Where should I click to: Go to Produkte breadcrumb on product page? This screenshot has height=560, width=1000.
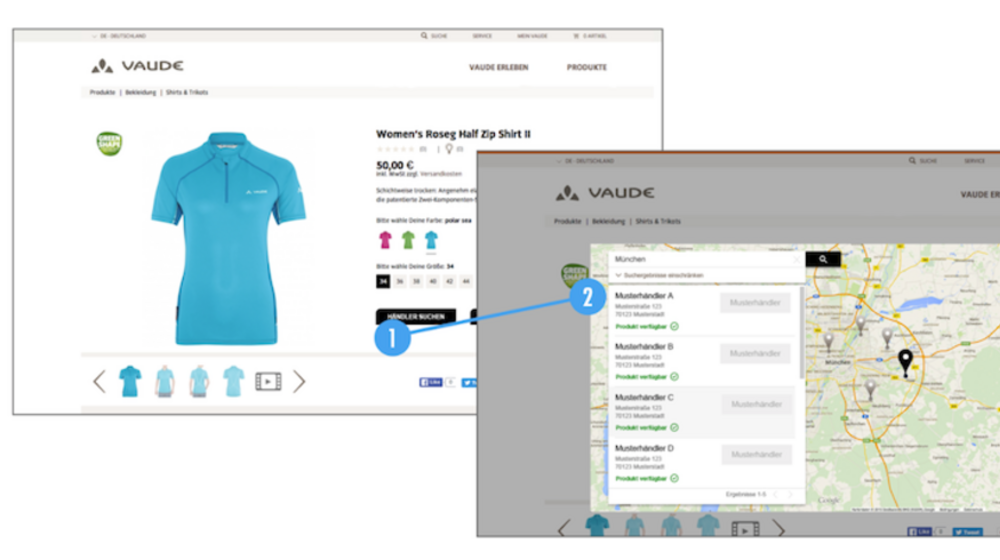(102, 92)
